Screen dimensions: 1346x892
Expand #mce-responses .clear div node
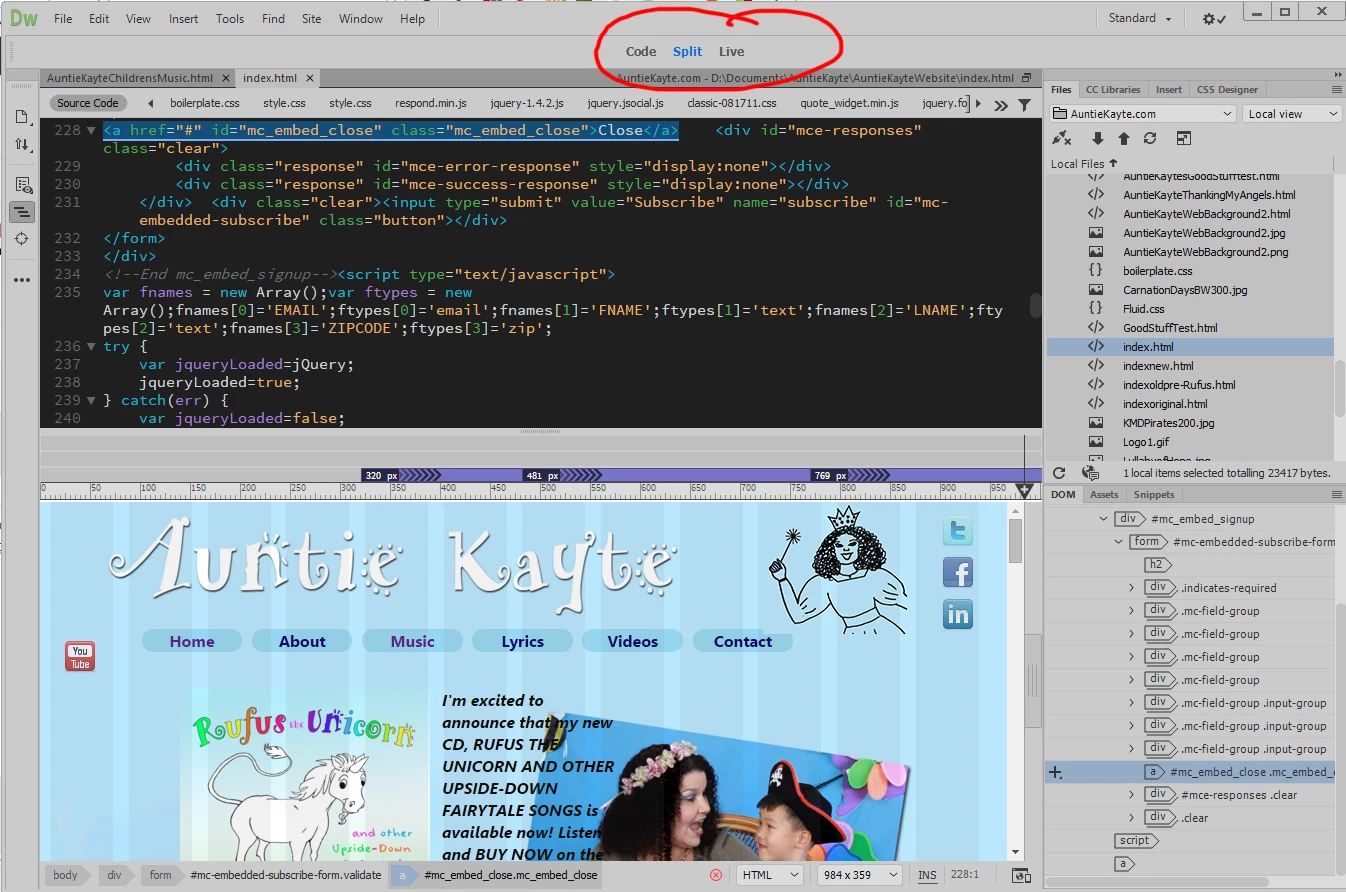1132,795
